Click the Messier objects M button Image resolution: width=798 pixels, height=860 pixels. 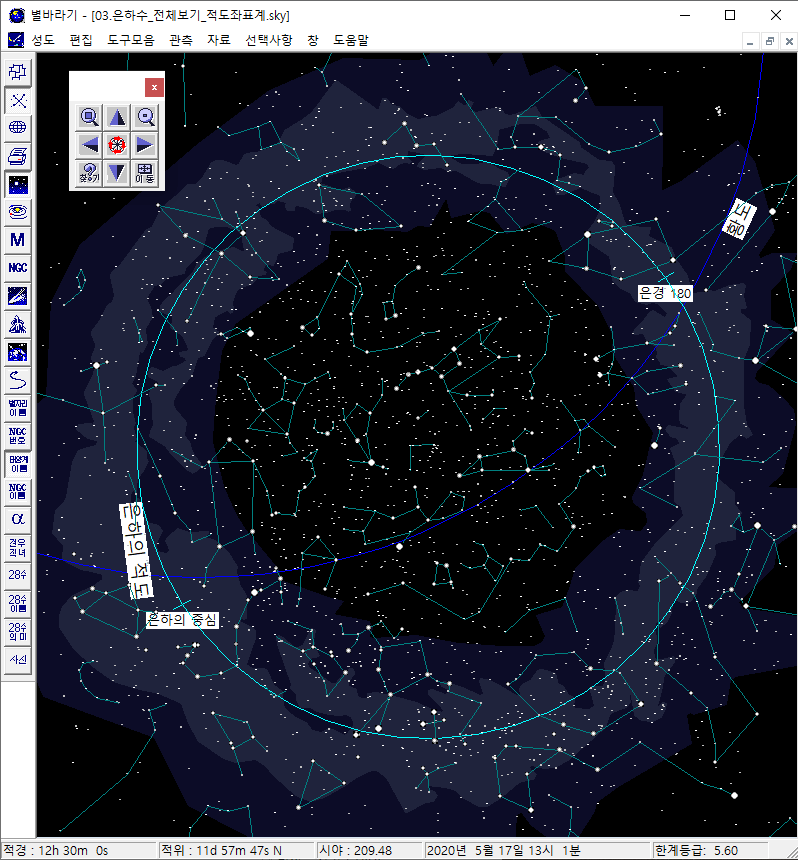click(18, 240)
